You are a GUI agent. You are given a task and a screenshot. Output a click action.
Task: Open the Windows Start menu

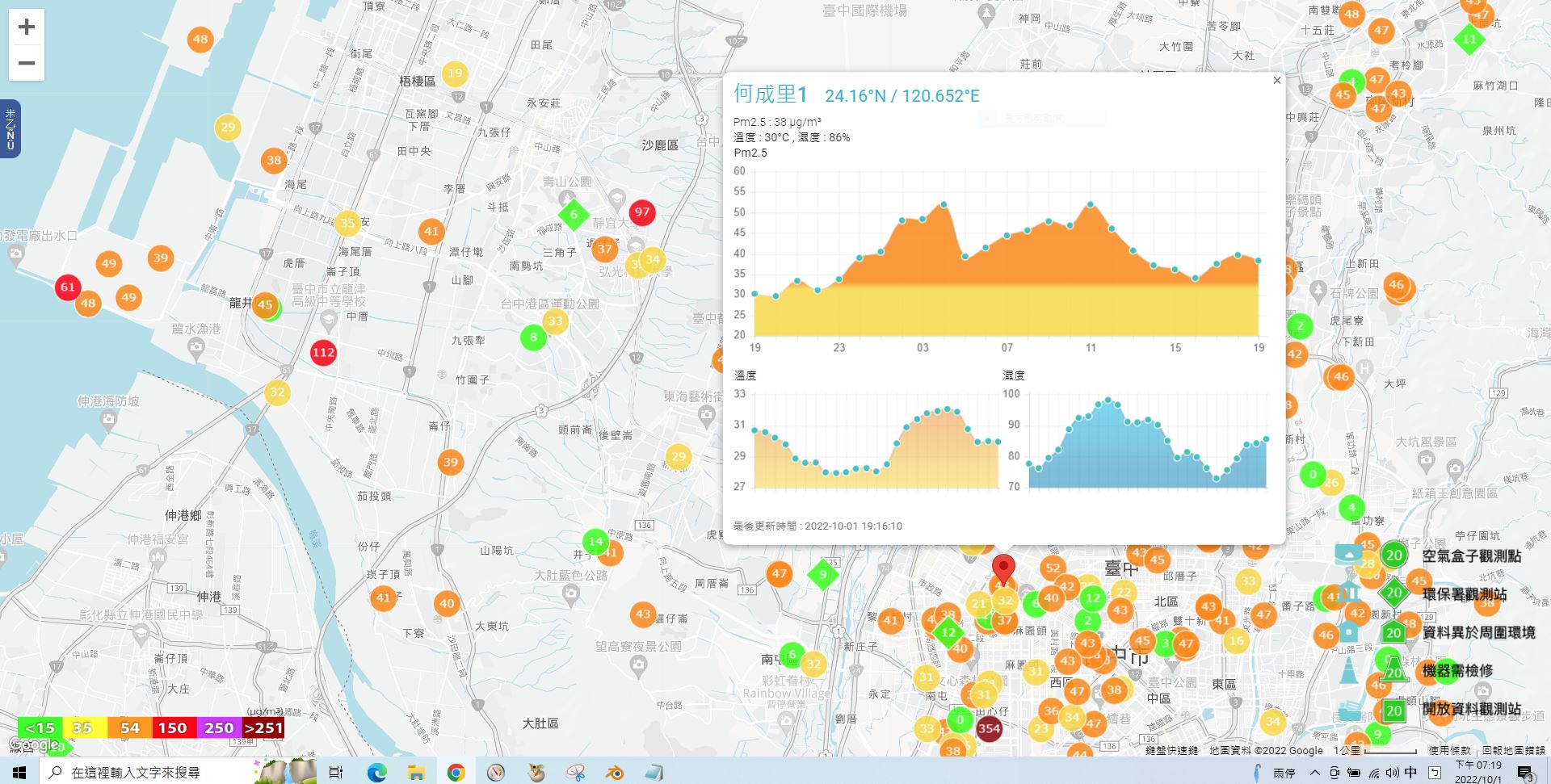[x=19, y=773]
